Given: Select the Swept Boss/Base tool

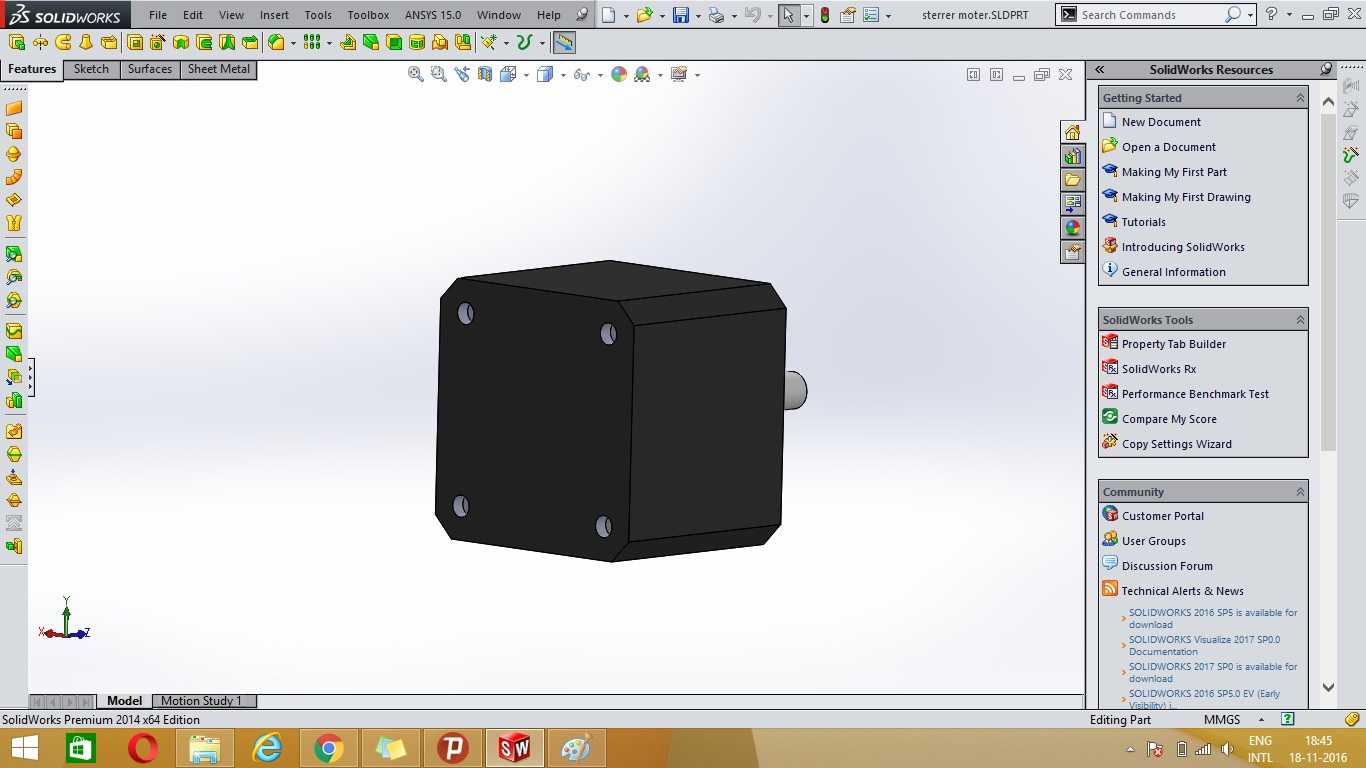Looking at the screenshot, I should [x=63, y=42].
